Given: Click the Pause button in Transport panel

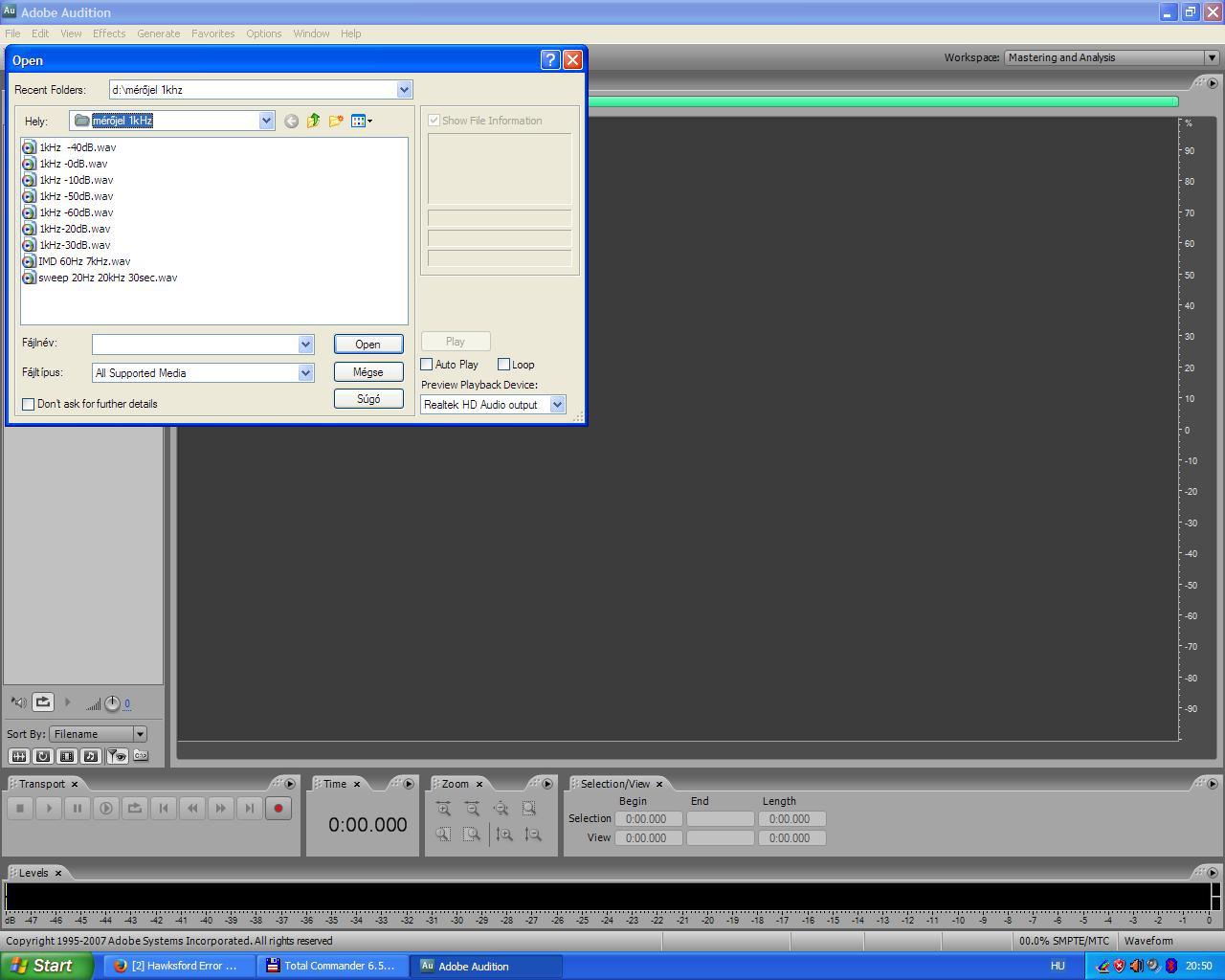Looking at the screenshot, I should point(78,809).
